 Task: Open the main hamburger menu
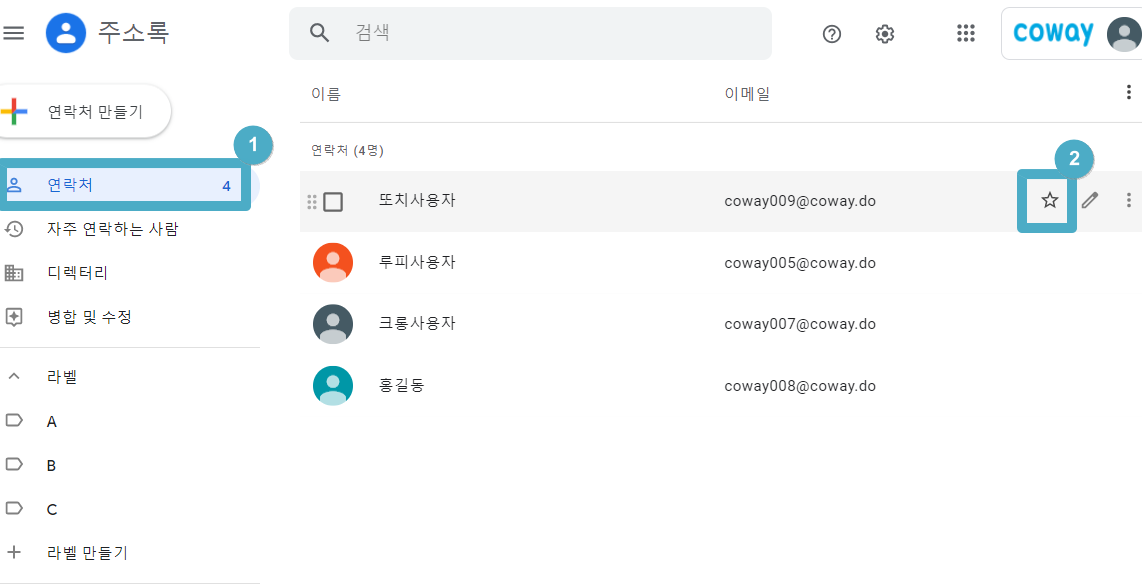(x=14, y=33)
